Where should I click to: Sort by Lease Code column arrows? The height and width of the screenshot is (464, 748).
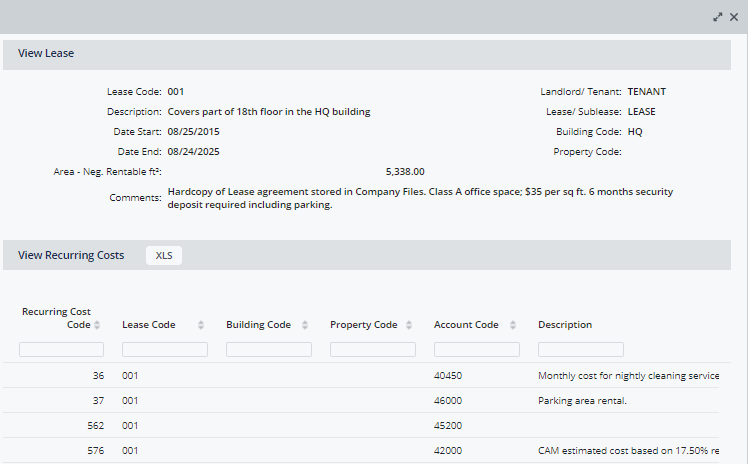[201, 325]
